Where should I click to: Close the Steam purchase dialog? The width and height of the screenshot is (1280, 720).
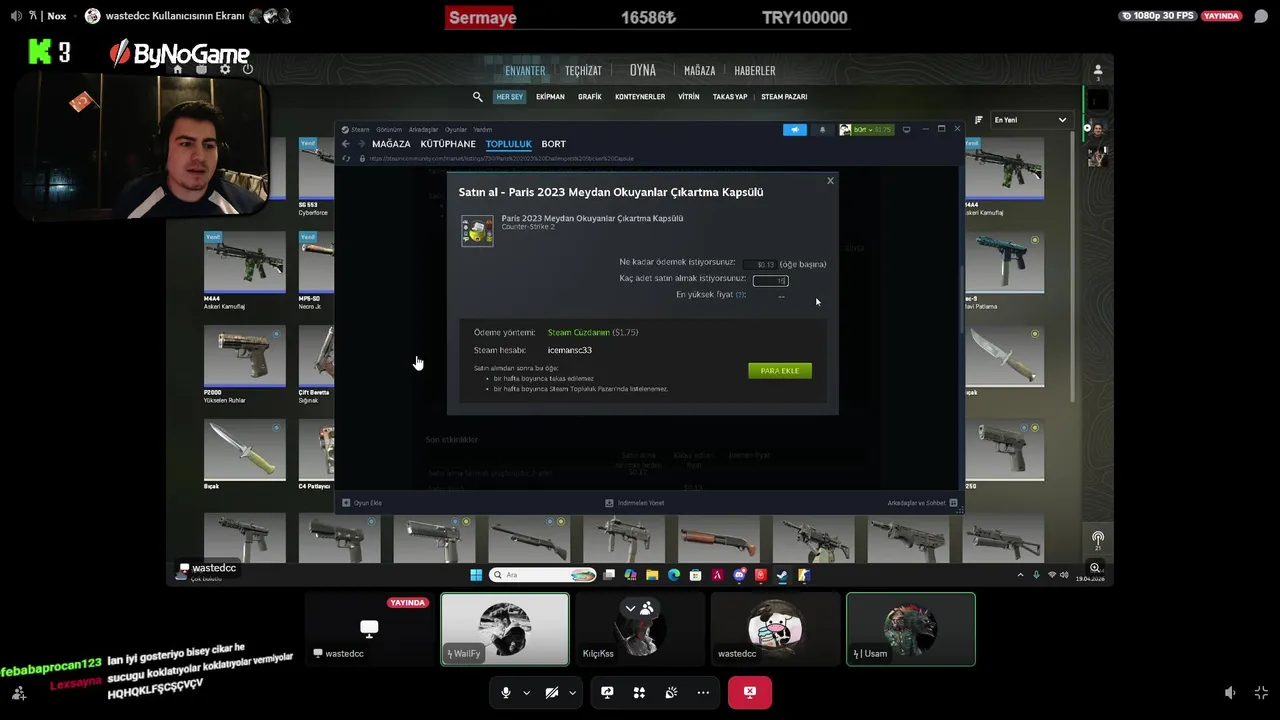pos(830,181)
